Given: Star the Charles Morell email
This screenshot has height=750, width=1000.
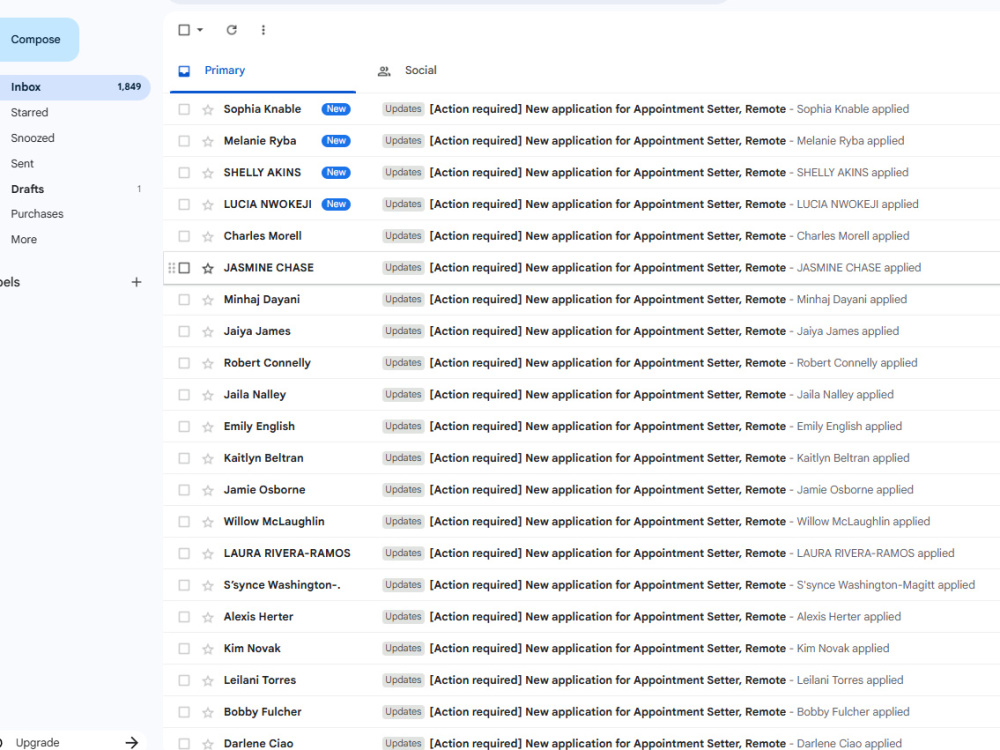Looking at the screenshot, I should [208, 237].
